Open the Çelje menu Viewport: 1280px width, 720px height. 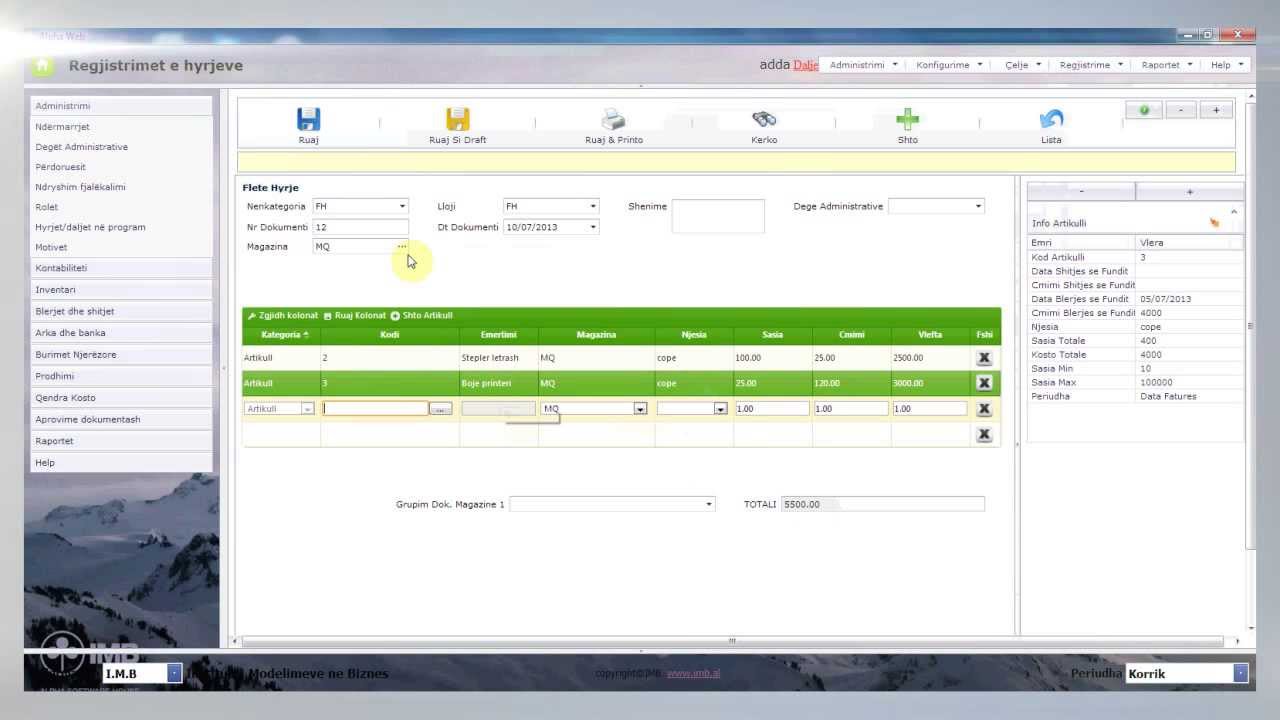[1023, 65]
